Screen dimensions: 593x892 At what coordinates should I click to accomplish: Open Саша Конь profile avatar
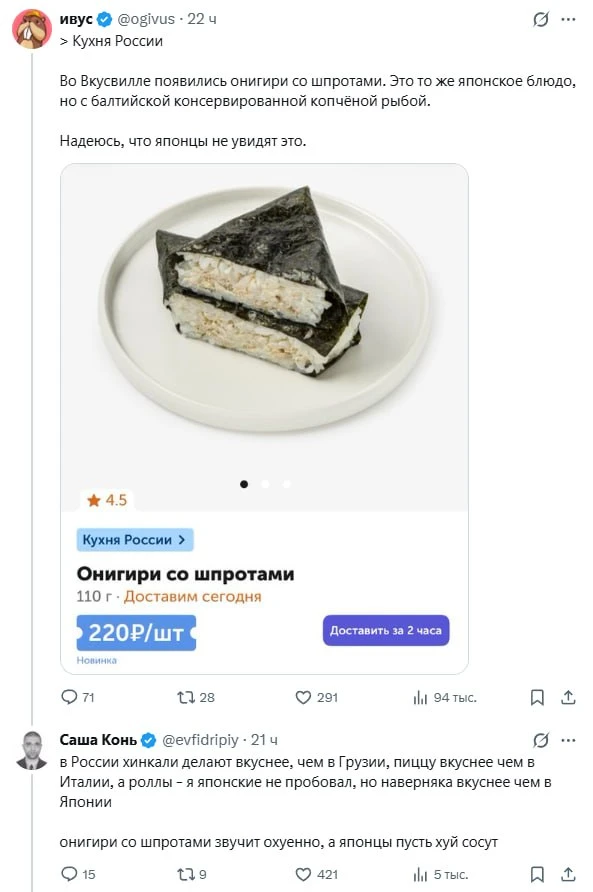[32, 750]
